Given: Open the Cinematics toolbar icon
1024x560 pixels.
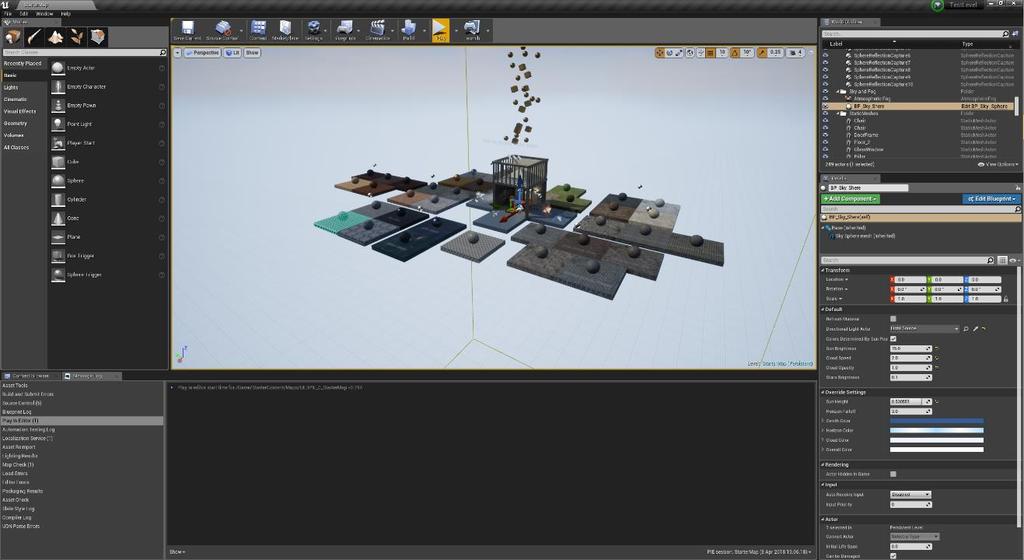Looking at the screenshot, I should (x=377, y=28).
